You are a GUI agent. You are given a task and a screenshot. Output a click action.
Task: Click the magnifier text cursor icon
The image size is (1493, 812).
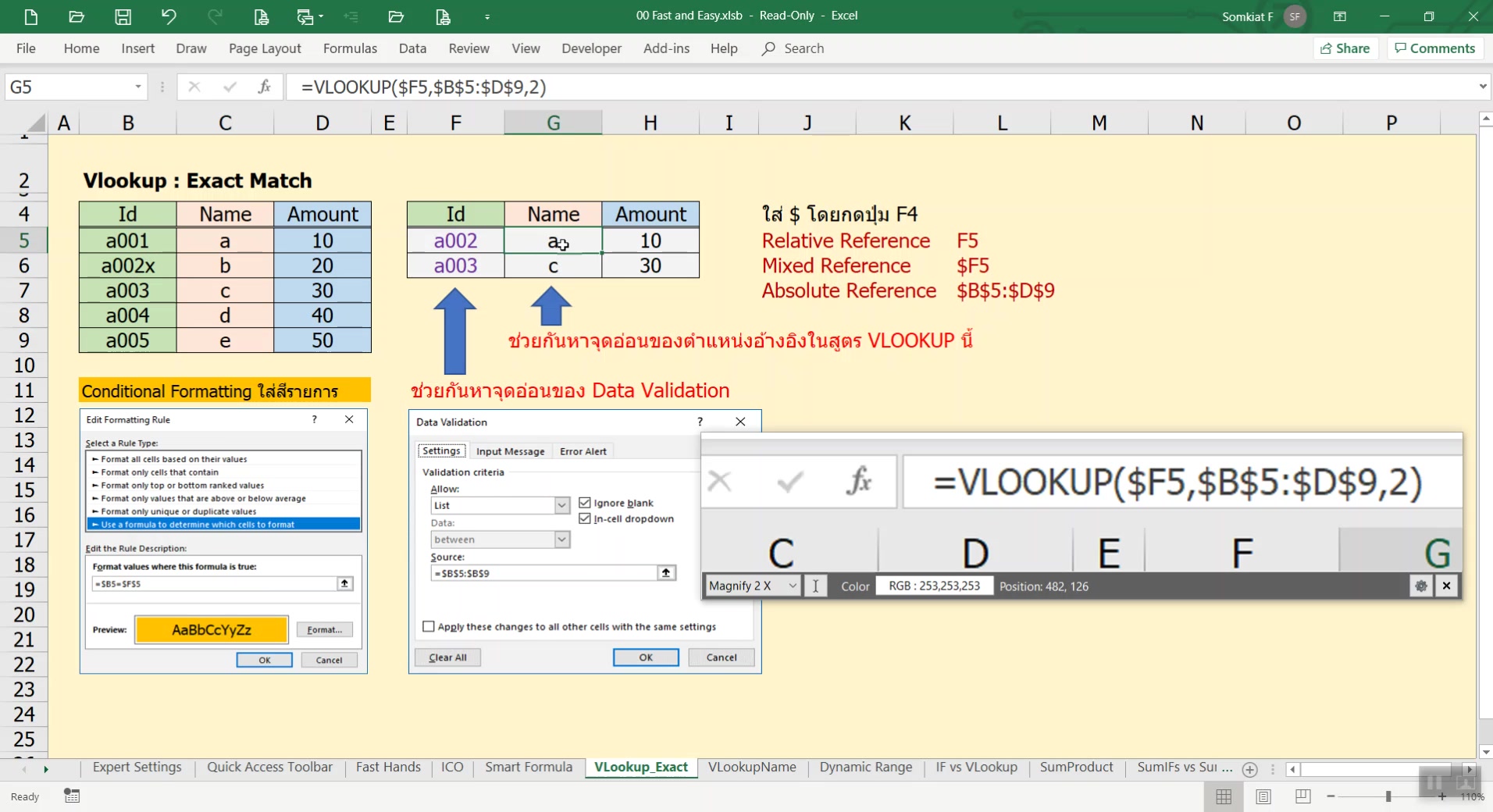point(815,586)
